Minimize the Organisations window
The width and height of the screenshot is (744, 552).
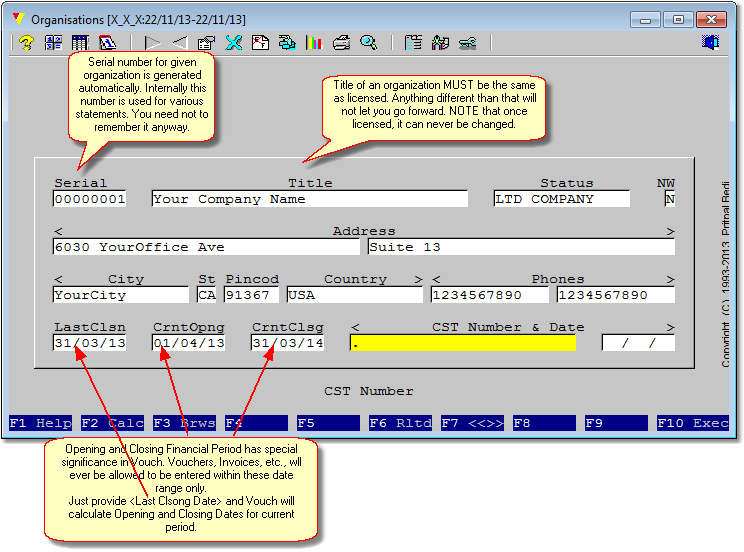(x=645, y=19)
